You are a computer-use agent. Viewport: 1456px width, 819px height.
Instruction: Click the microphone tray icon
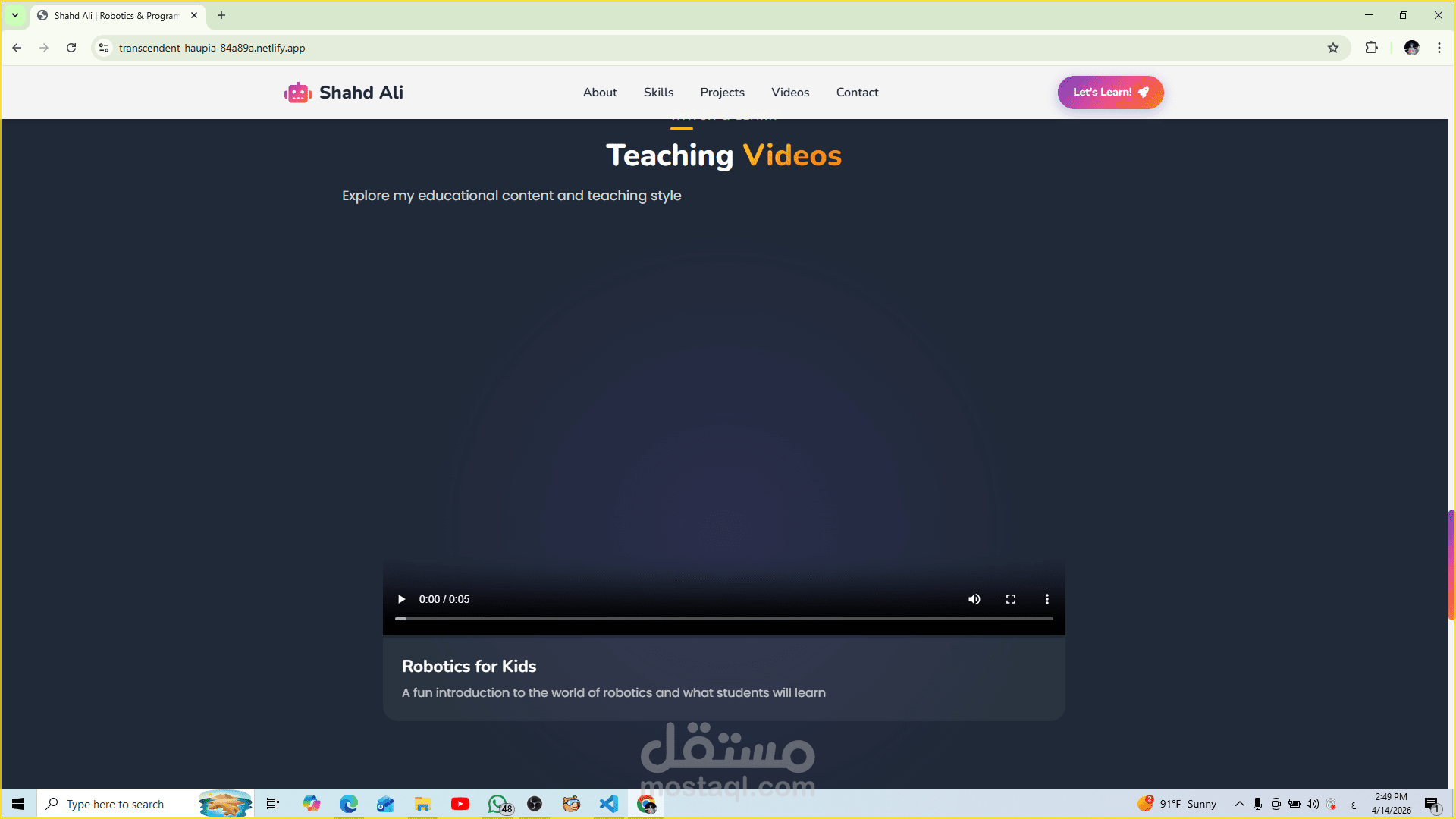1257,804
